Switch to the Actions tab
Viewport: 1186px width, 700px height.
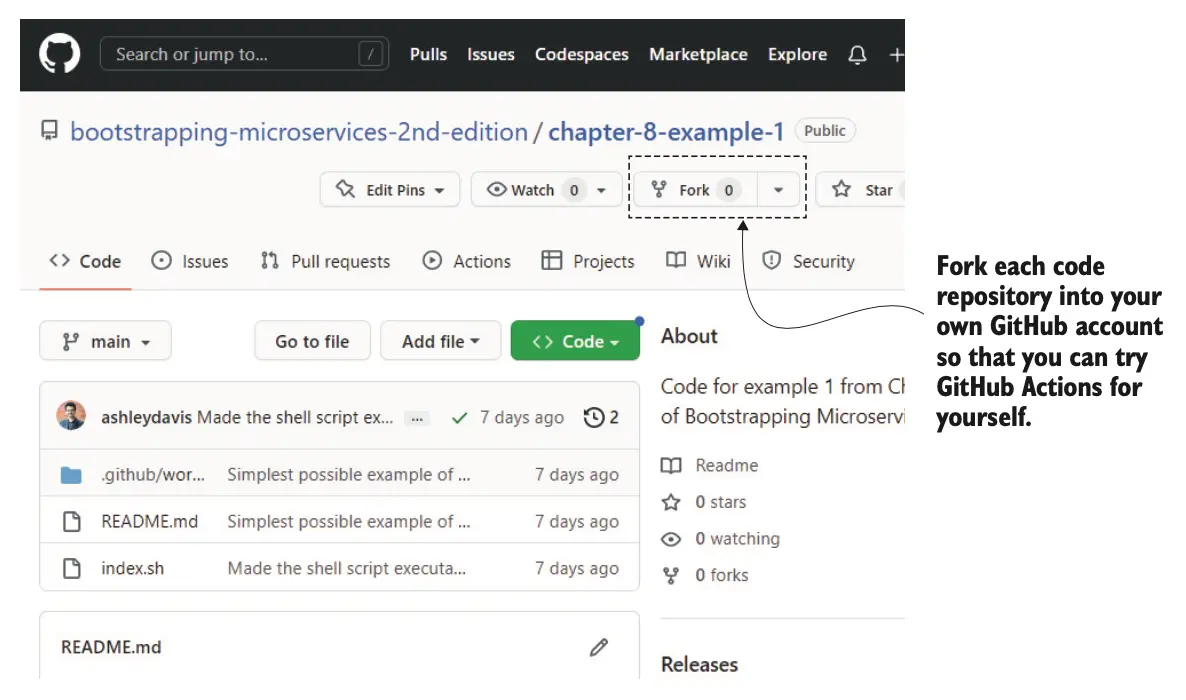(467, 261)
